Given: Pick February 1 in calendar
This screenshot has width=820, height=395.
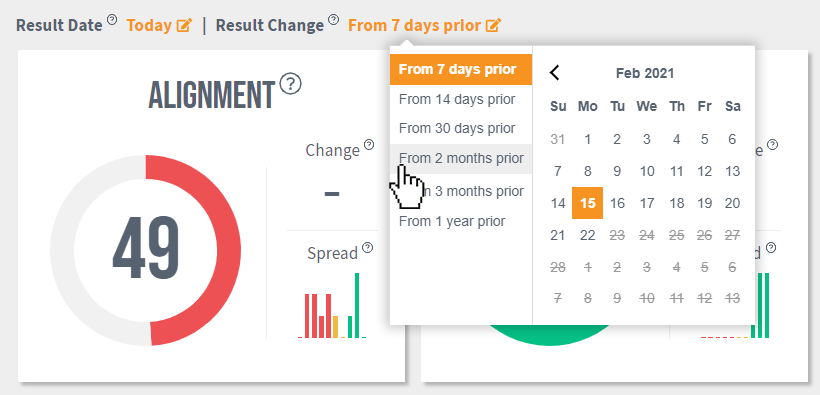Looking at the screenshot, I should [x=588, y=140].
